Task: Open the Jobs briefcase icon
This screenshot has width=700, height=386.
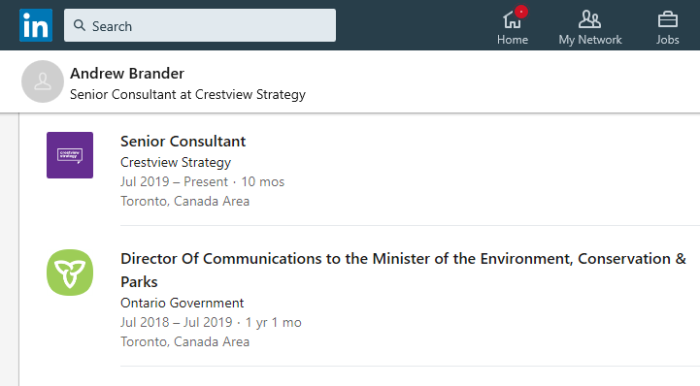Action: 667,20
